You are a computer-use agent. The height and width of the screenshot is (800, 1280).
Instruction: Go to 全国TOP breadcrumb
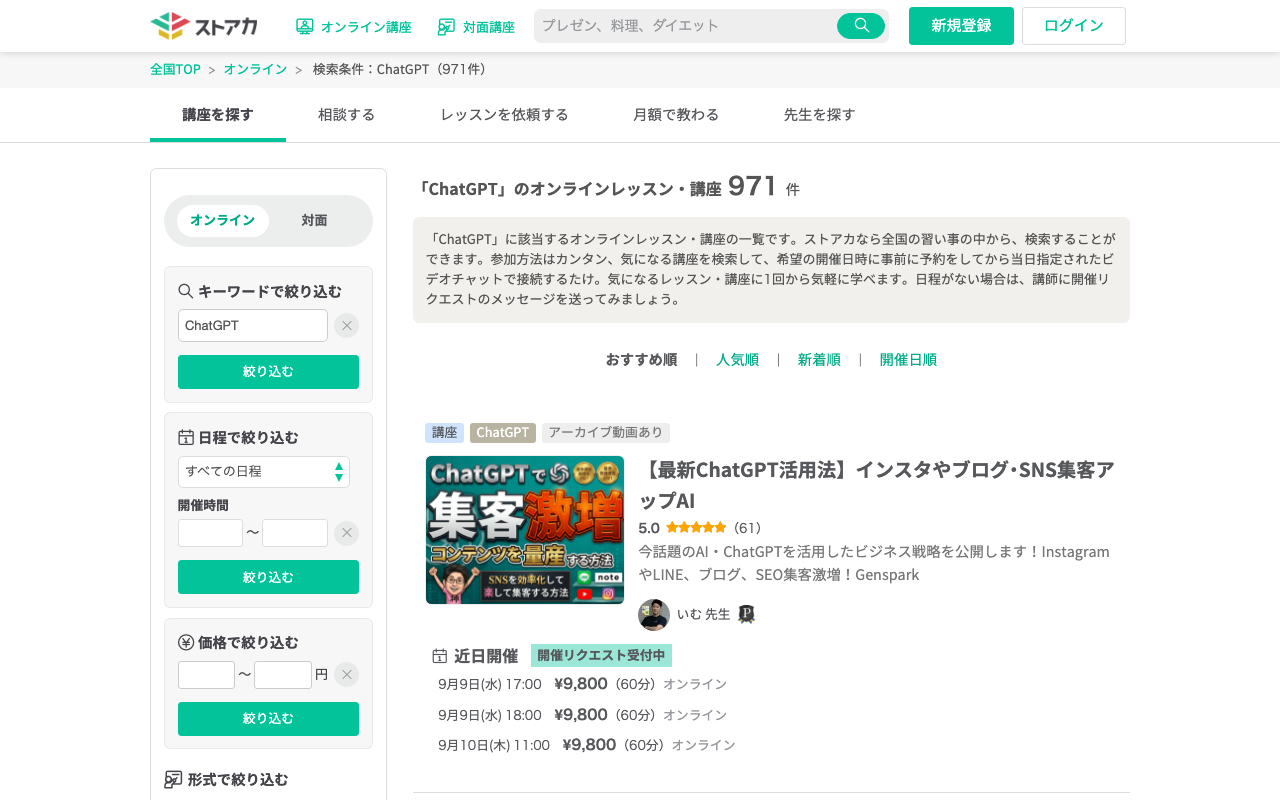click(x=175, y=69)
